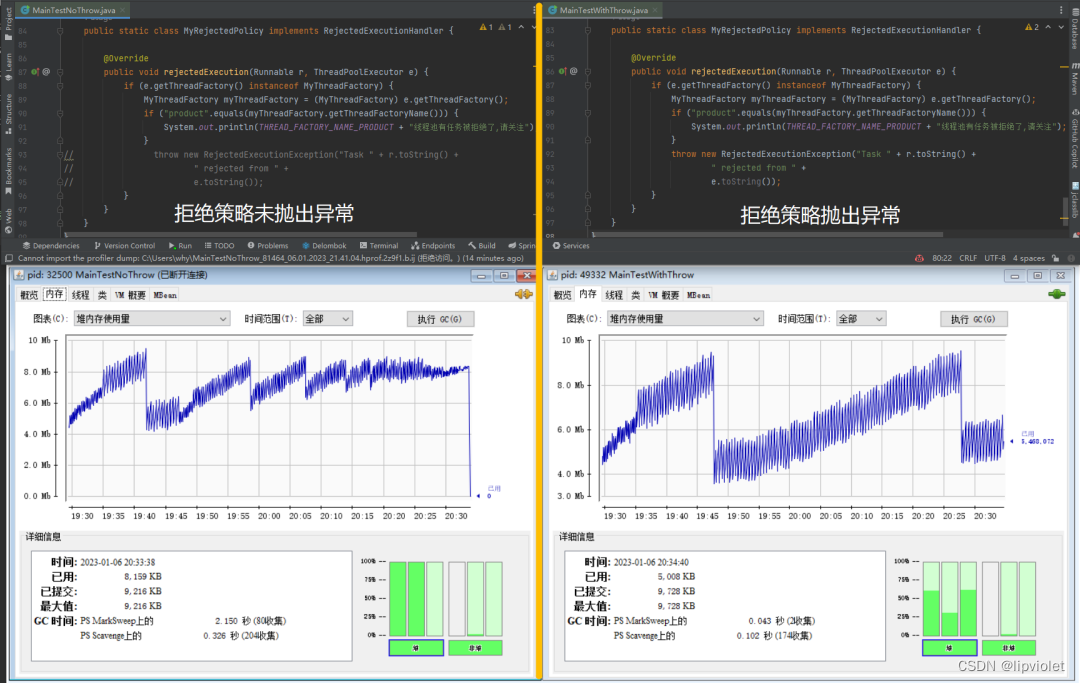This screenshot has height=683, width=1080.
Task: Open the time range dropdown in MainTestWithThrow JConsole
Action: click(x=861, y=319)
